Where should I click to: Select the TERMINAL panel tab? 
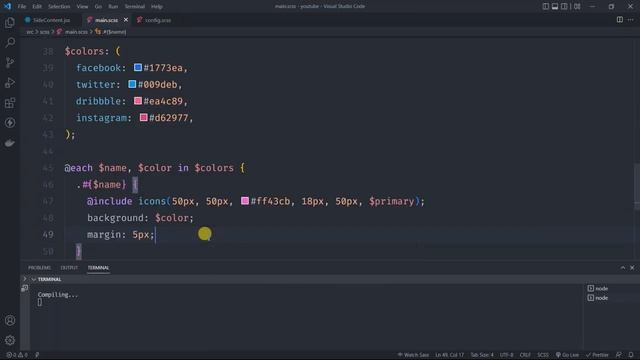98,268
